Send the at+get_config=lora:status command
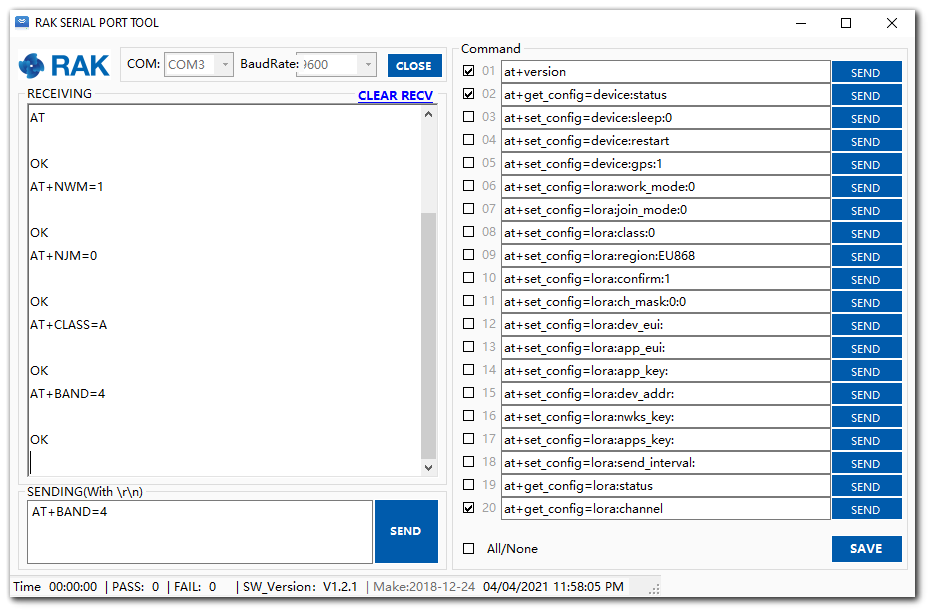Image resolution: width=933 pixels, height=615 pixels. (866, 487)
